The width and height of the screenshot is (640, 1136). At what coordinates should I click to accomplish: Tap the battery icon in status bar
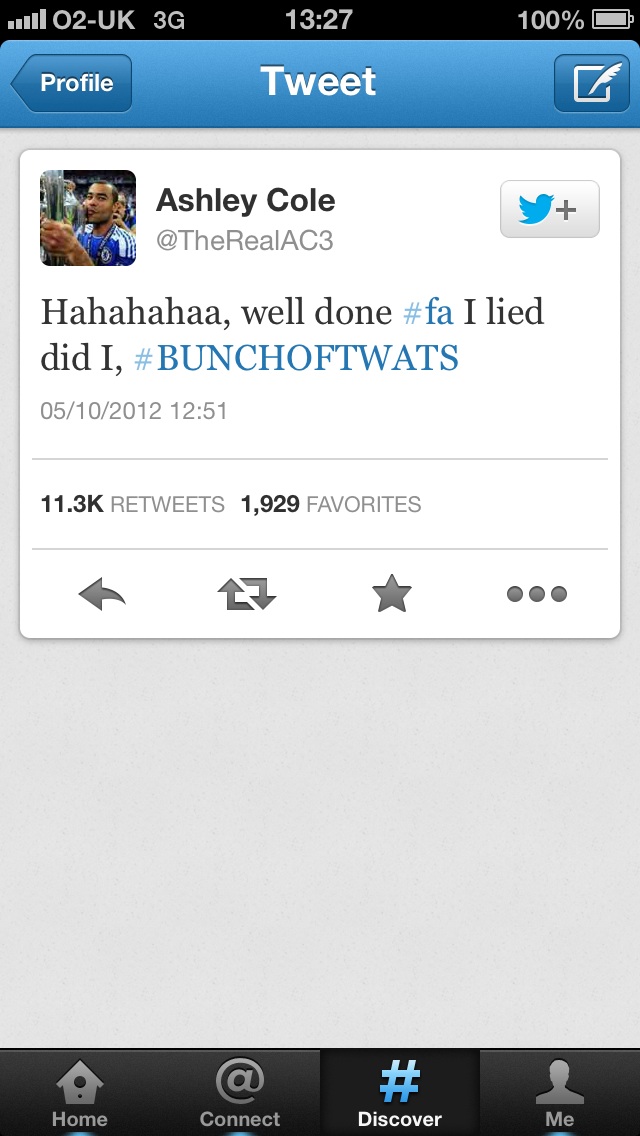(x=613, y=20)
